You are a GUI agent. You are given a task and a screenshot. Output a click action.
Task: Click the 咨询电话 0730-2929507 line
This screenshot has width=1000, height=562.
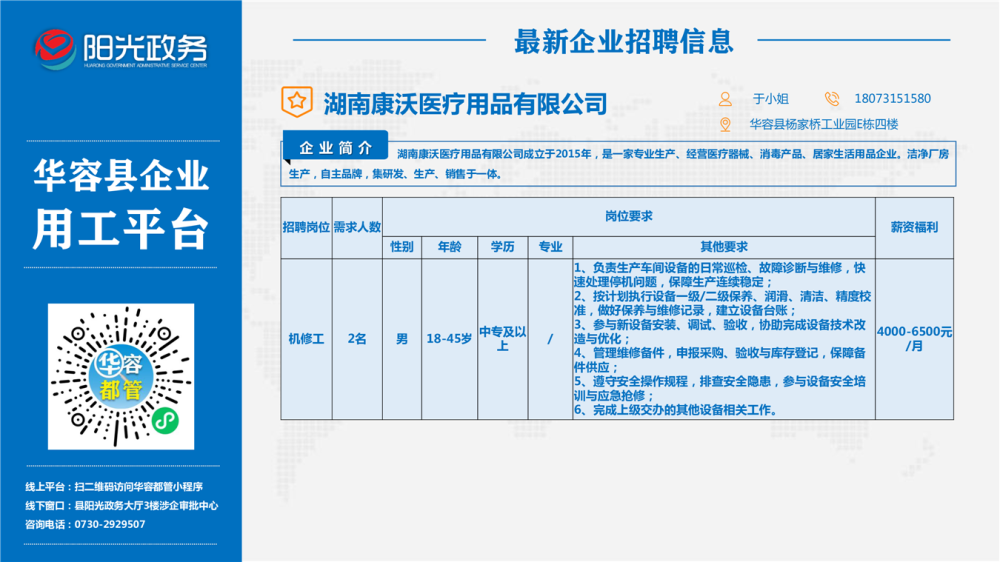click(85, 524)
